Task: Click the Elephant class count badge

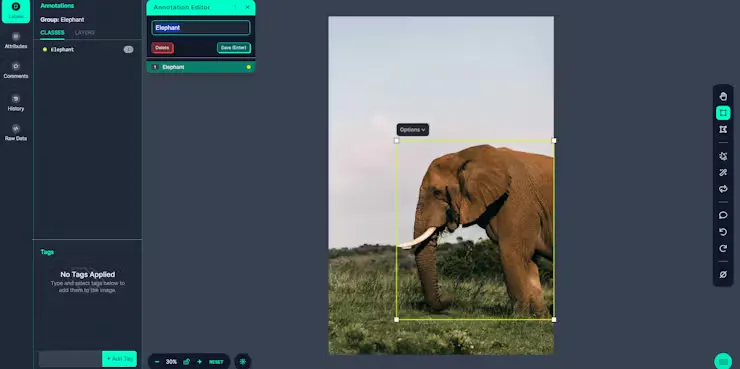Action: 128,50
